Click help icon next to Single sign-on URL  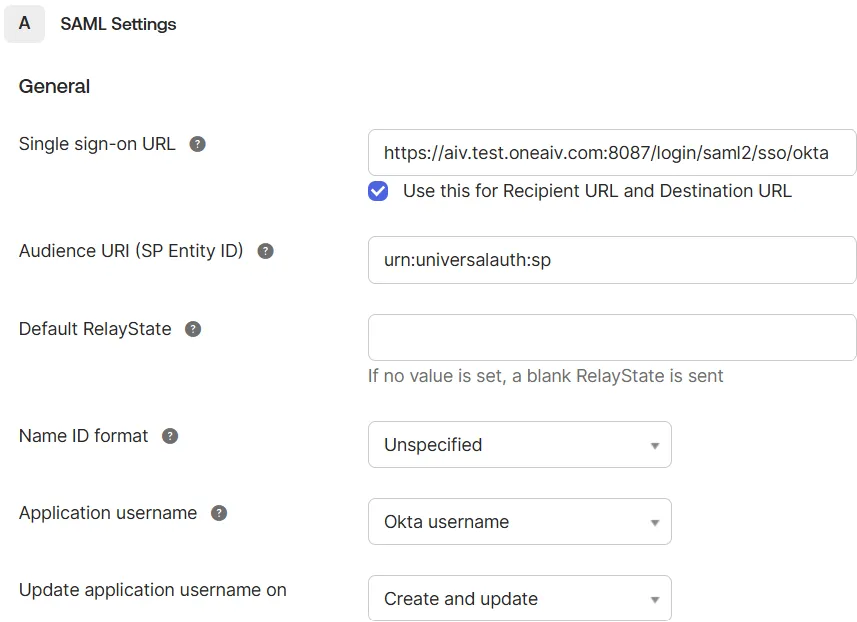(197, 144)
